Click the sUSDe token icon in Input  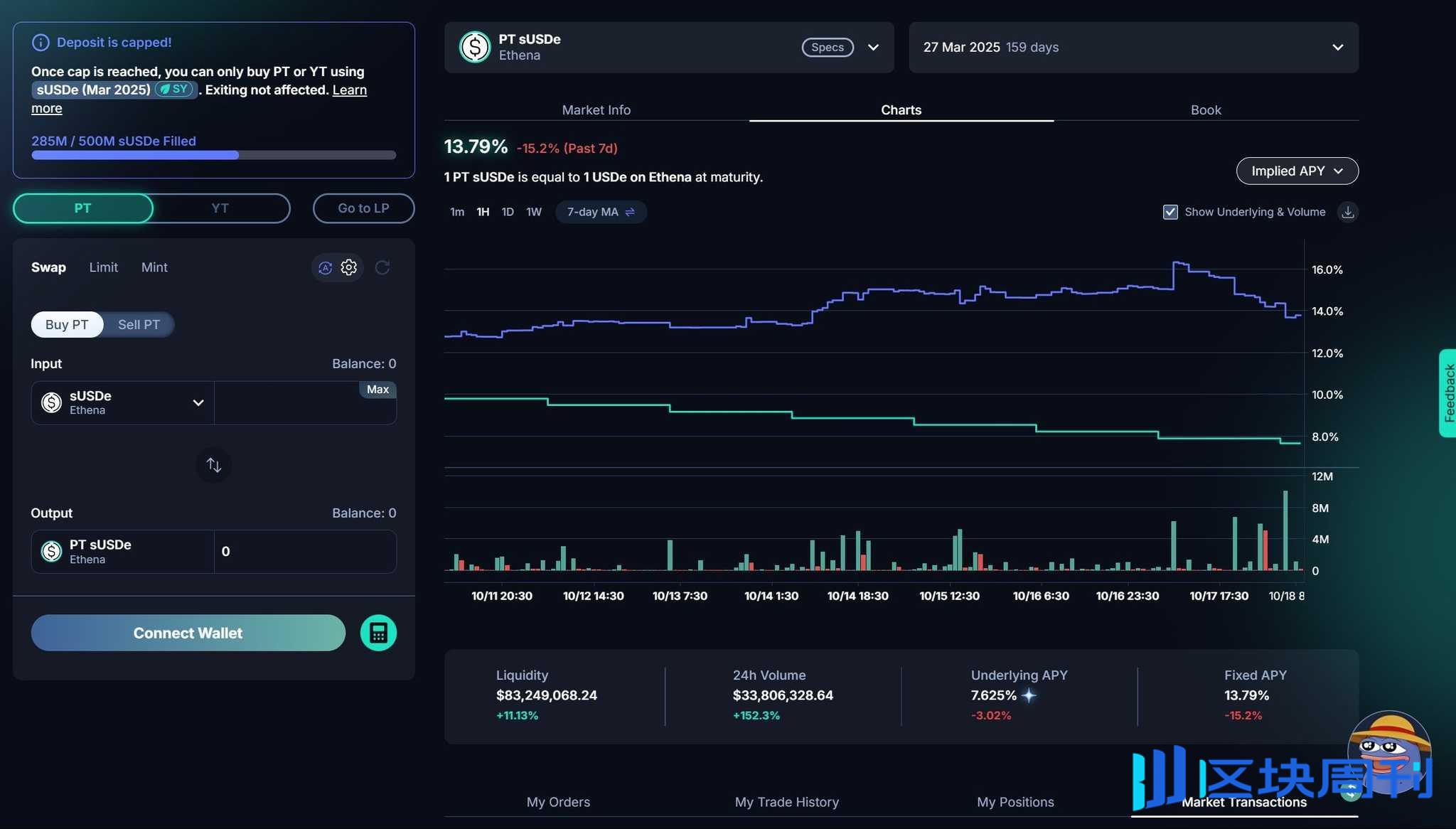(51, 402)
